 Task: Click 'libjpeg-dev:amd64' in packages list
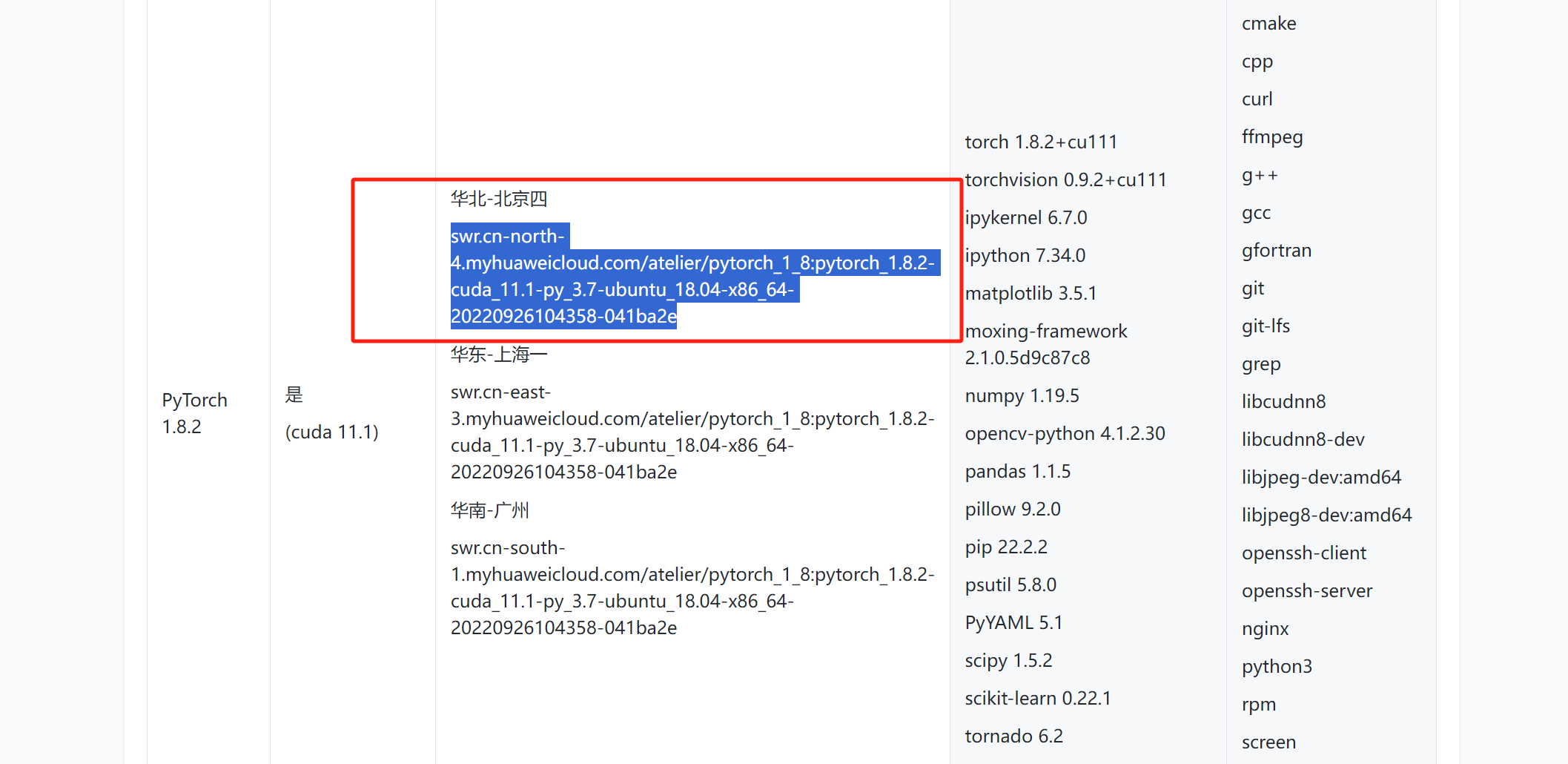point(1321,478)
